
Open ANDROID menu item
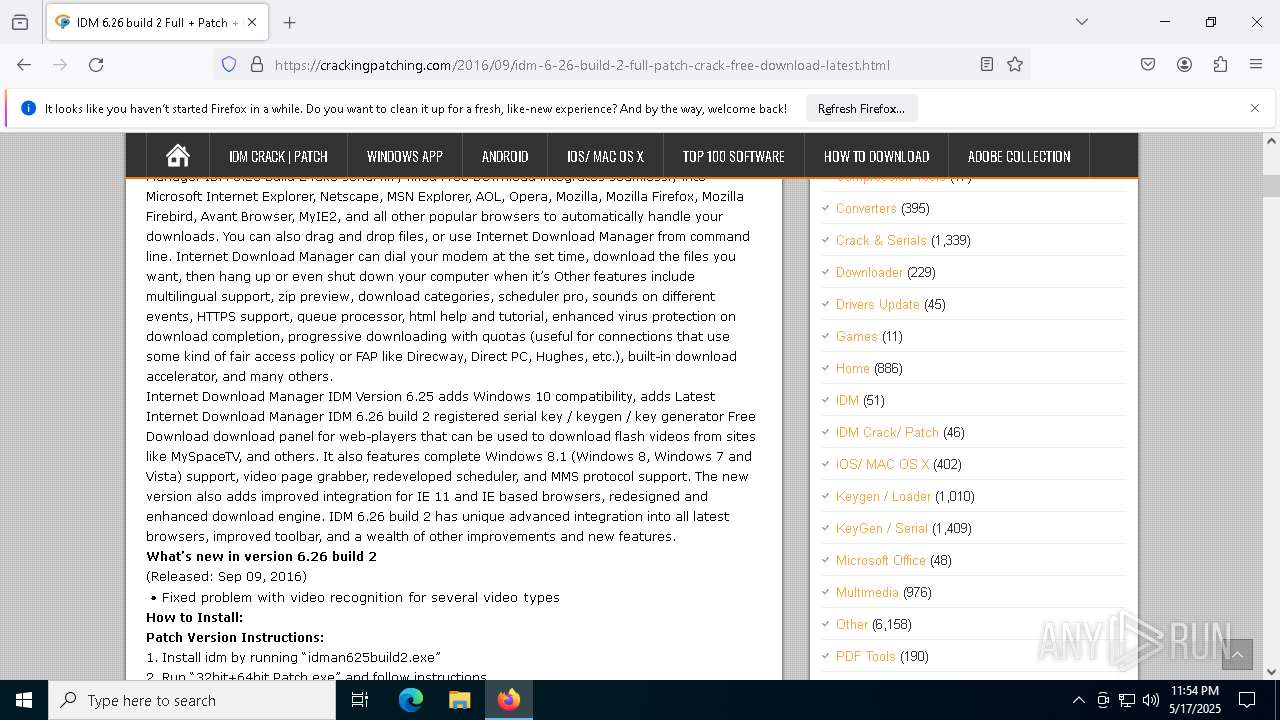505,156
